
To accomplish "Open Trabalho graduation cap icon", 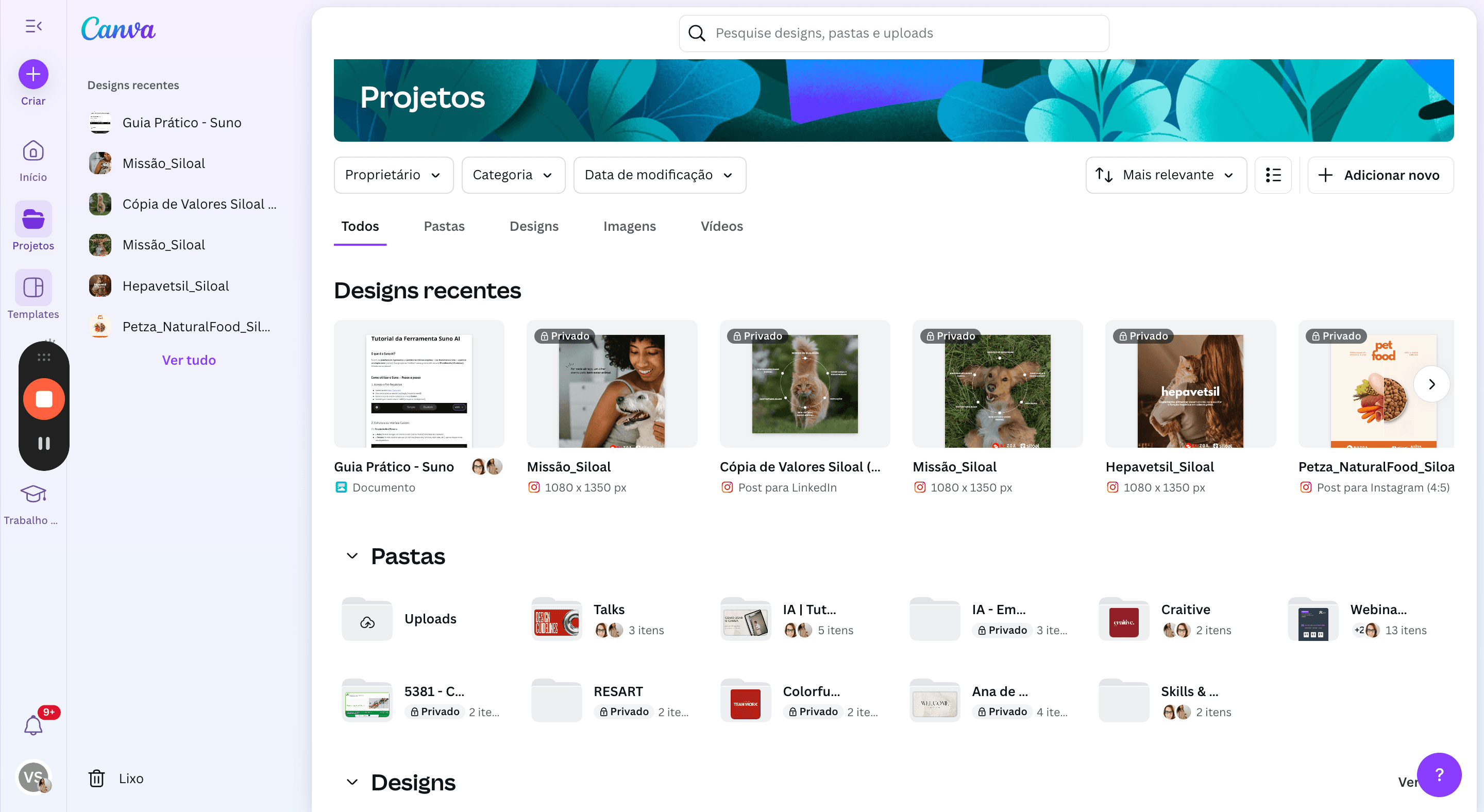I will click(33, 494).
